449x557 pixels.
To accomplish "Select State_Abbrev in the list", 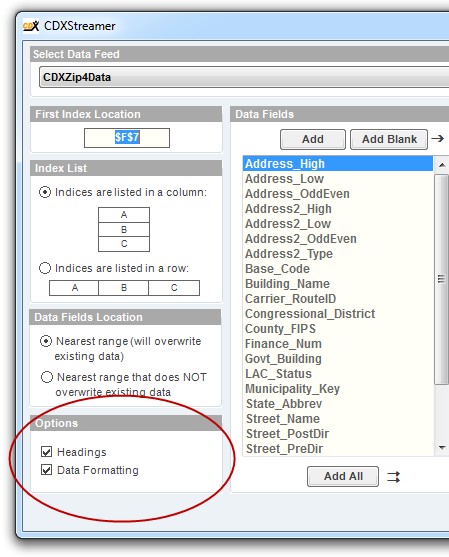I will point(338,404).
